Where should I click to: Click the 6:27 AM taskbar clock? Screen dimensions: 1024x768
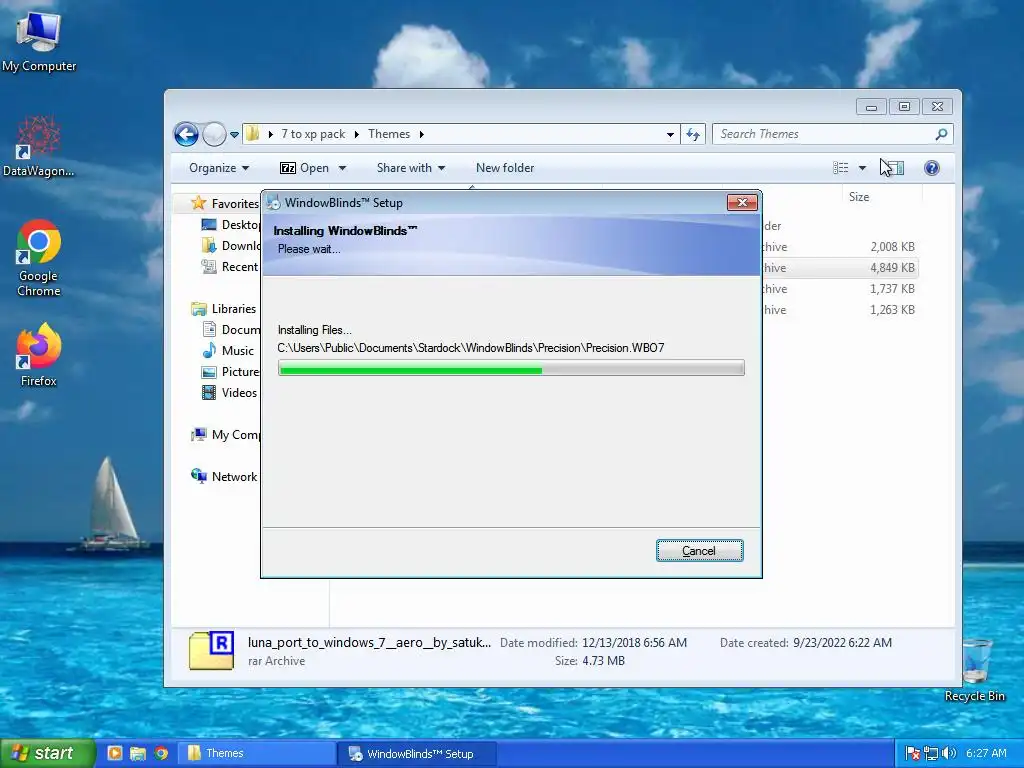pyautogui.click(x=986, y=753)
